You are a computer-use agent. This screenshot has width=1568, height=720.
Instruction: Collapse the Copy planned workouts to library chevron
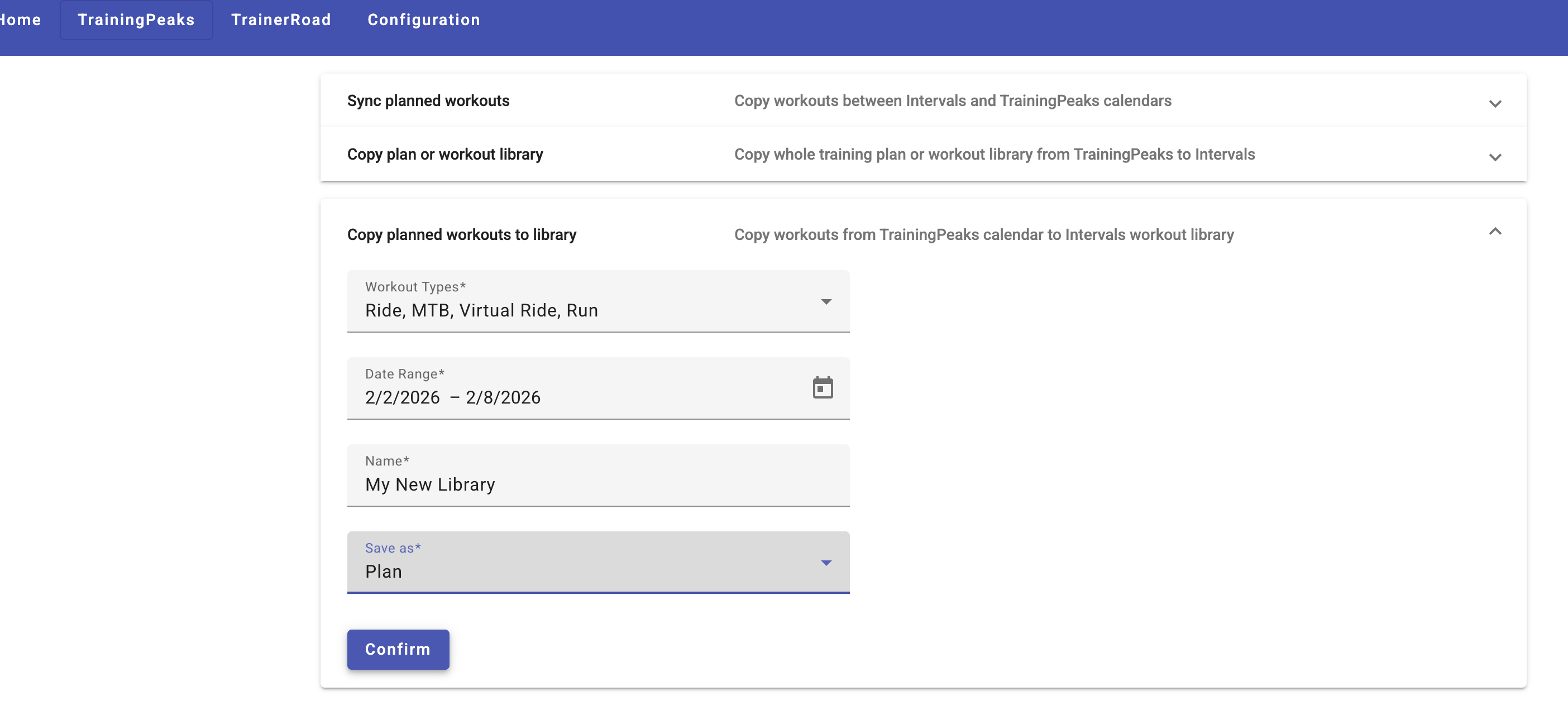click(1494, 232)
